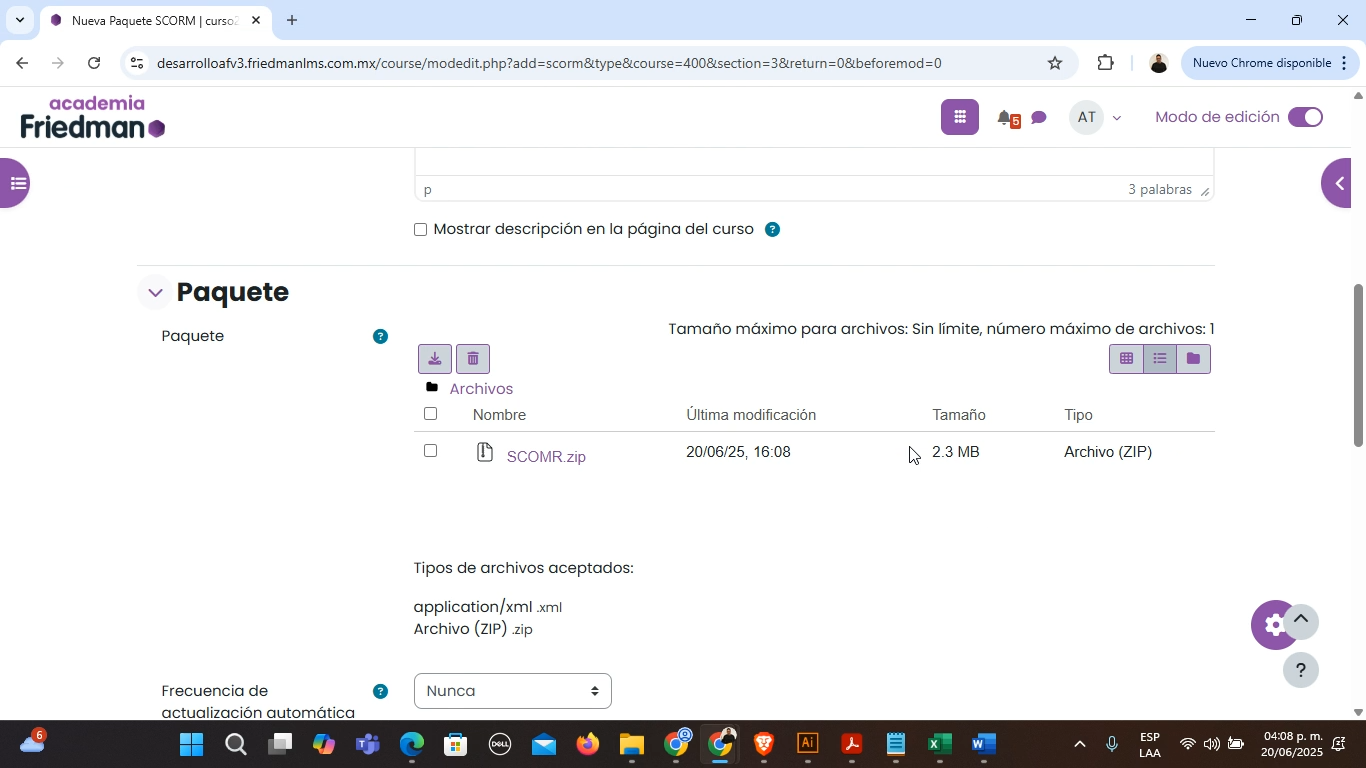1366x768 pixels.
Task: Open help for Frecuencia de actualización automática
Action: point(380,691)
